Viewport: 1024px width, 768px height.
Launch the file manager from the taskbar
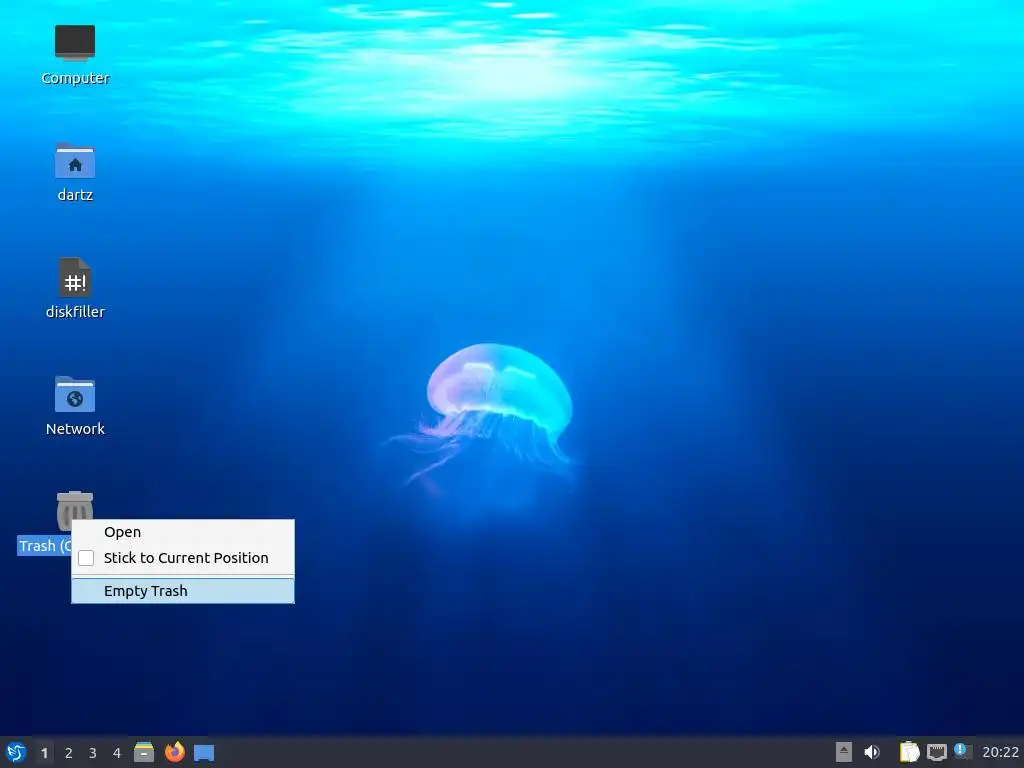click(x=144, y=752)
